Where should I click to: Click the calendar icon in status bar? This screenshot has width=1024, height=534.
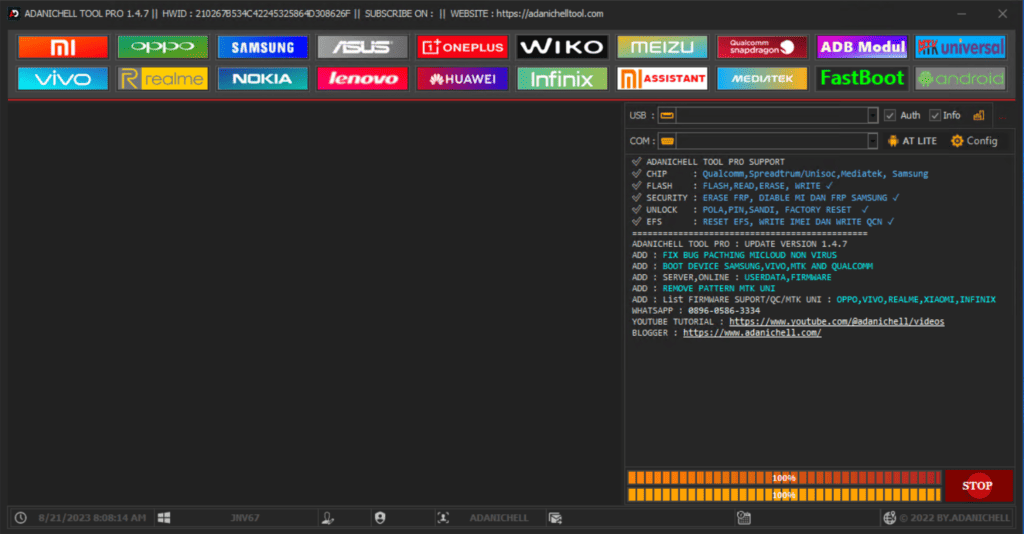pyautogui.click(x=744, y=518)
